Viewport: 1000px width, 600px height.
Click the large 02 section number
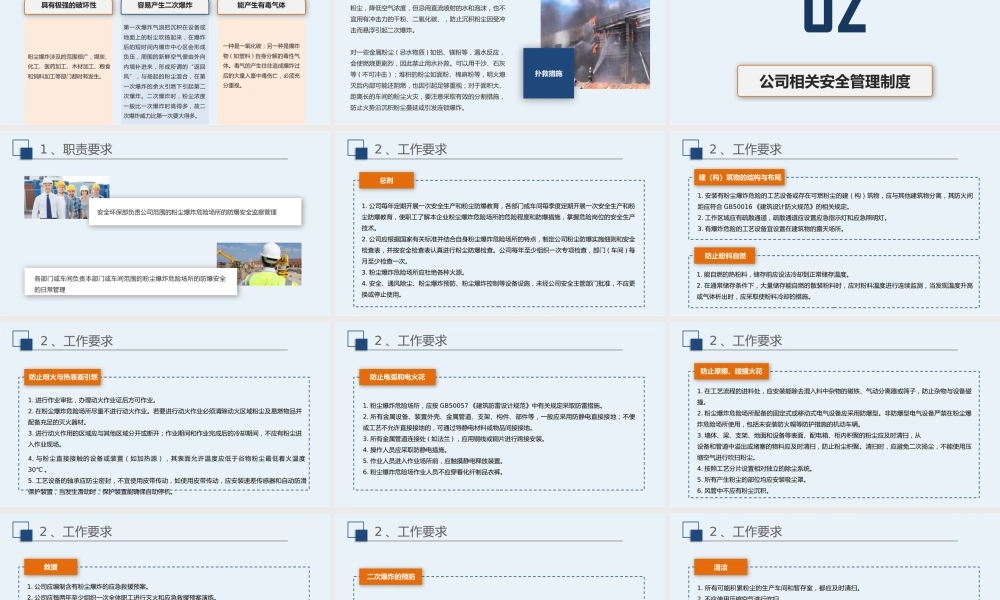(834, 16)
